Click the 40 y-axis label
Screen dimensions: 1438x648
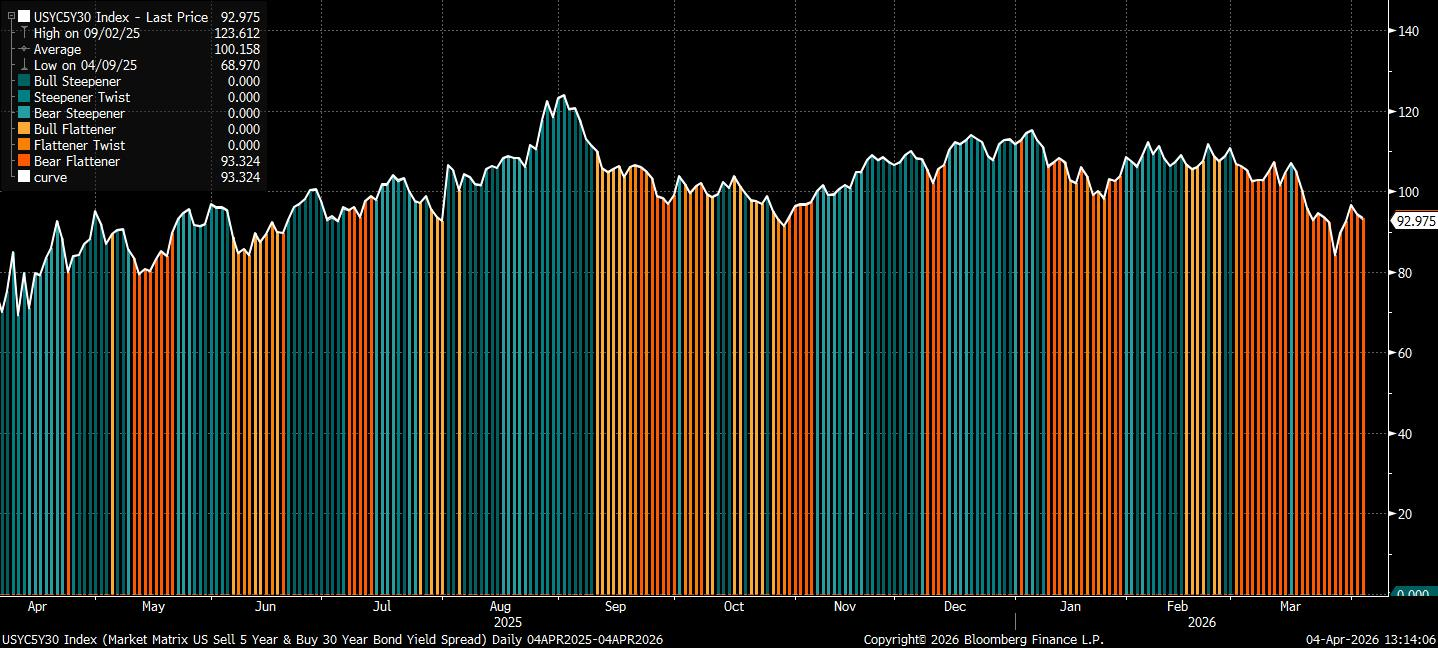[1406, 433]
